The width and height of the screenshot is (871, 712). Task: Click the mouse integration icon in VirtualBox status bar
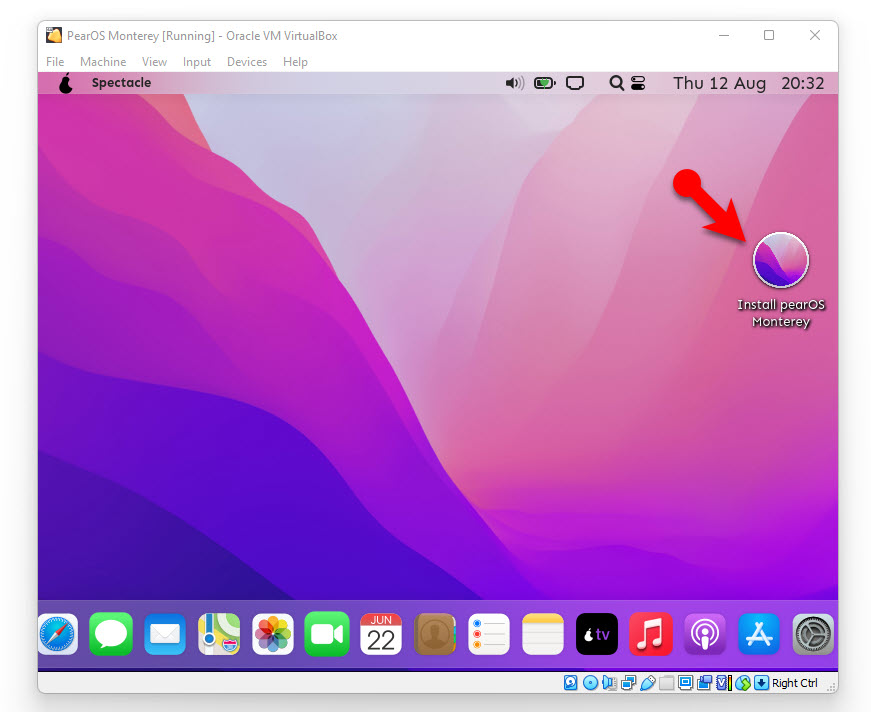pyautogui.click(x=743, y=683)
